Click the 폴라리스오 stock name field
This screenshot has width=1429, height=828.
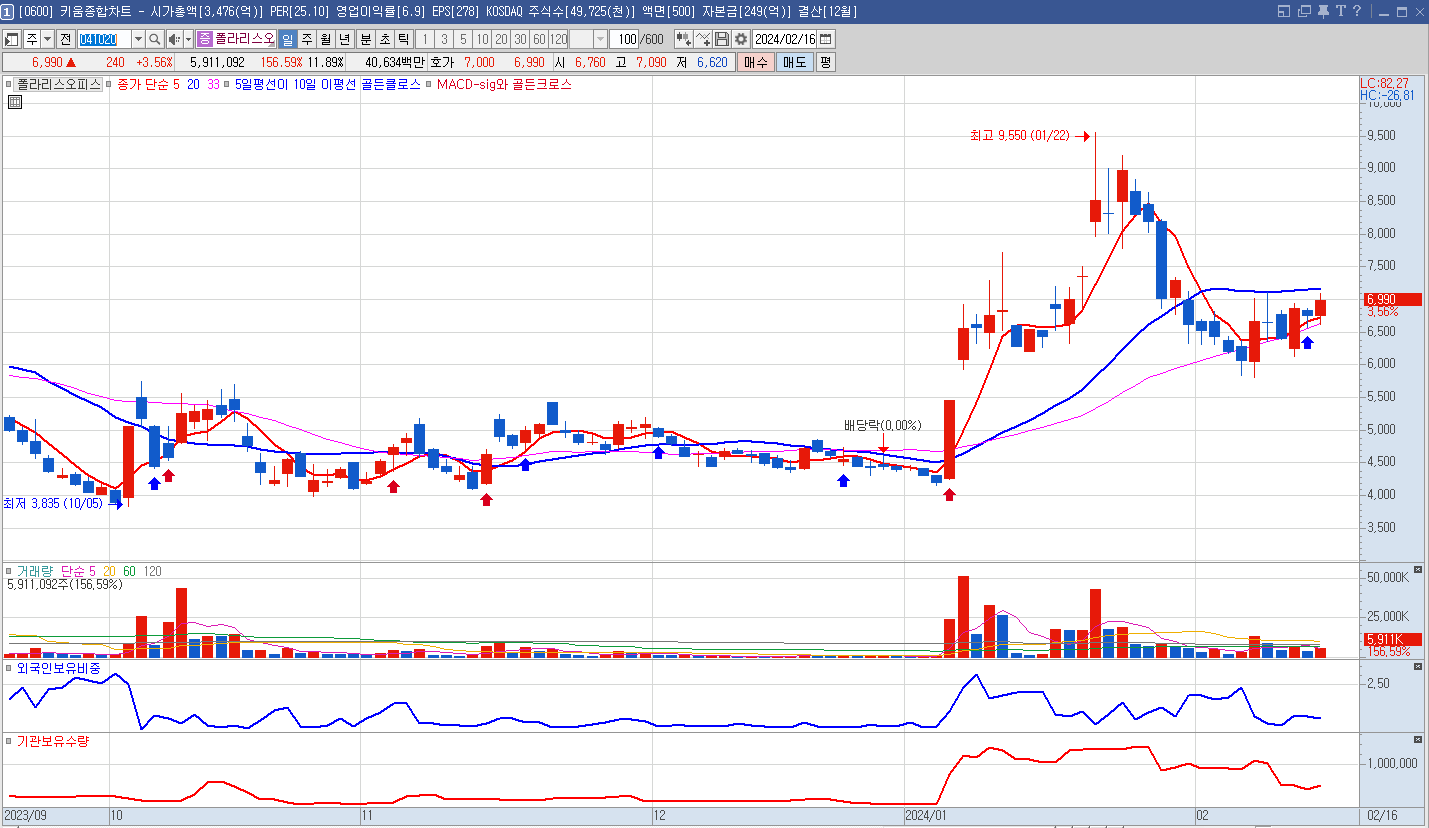coord(244,39)
